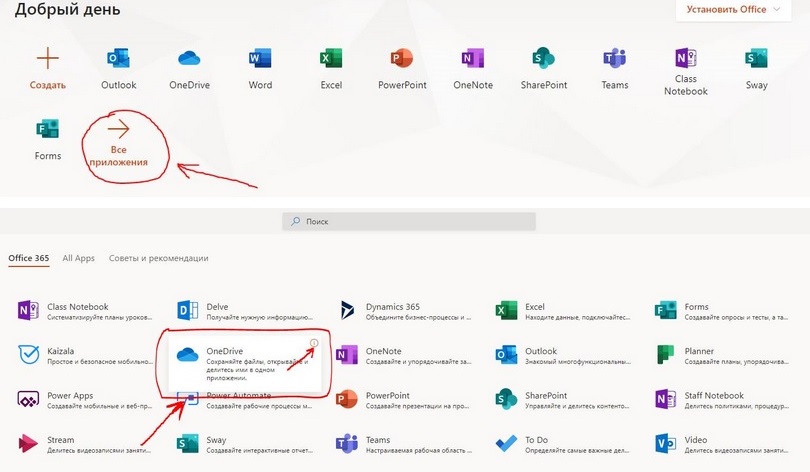Open Outlook from the top app row
Image resolution: width=810 pixels, height=472 pixels.
click(118, 68)
